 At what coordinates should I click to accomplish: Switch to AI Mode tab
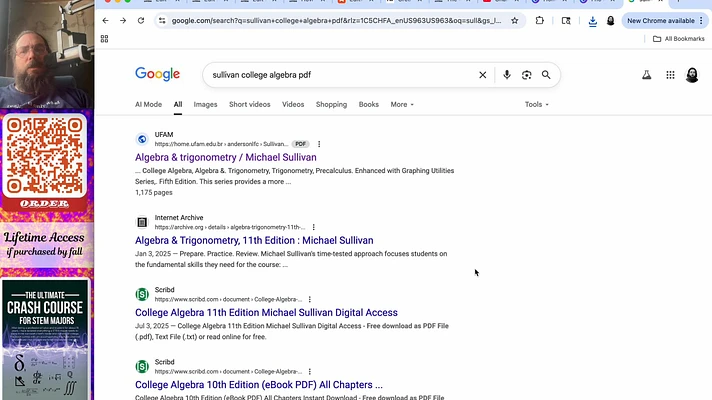tap(148, 104)
